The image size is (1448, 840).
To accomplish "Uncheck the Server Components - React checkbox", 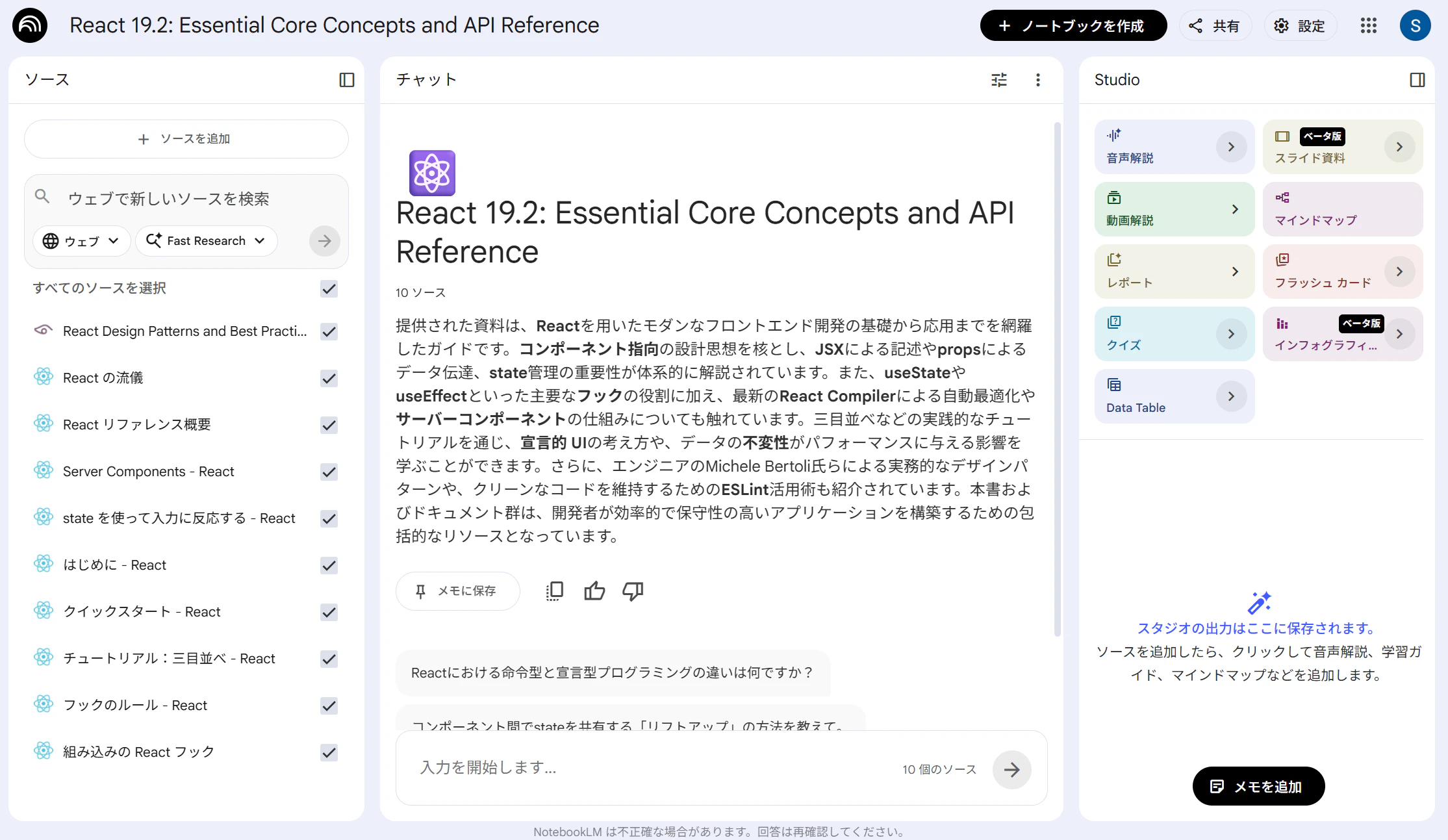I will (x=329, y=472).
